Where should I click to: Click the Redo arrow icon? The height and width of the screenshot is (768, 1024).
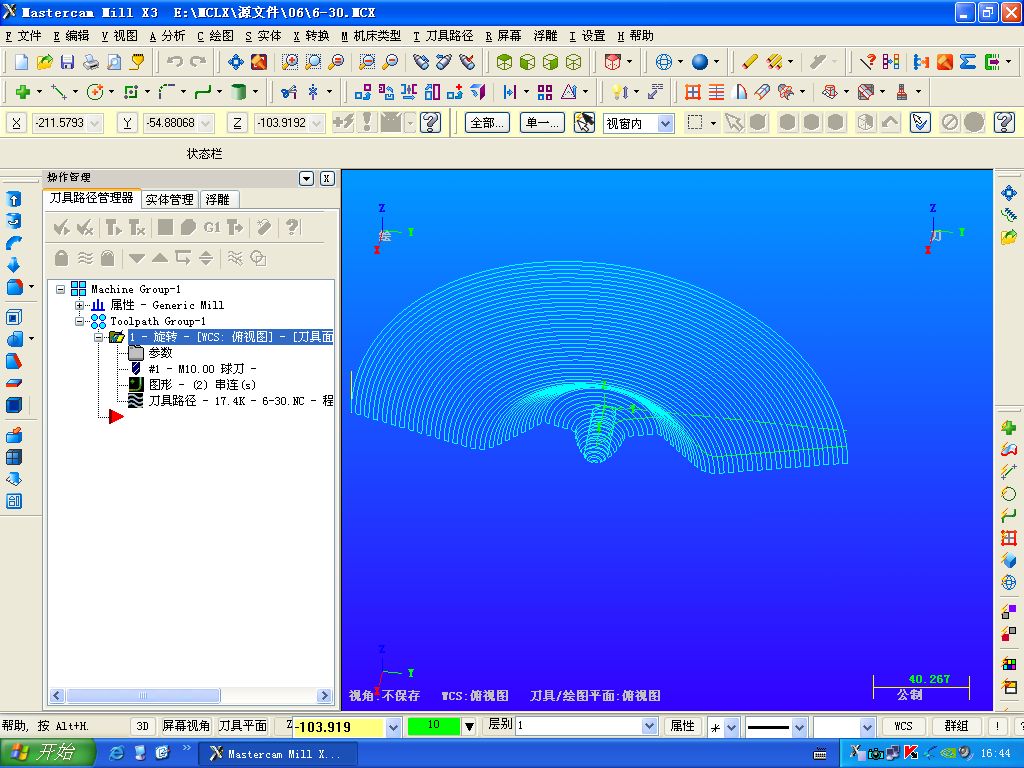click(x=198, y=62)
